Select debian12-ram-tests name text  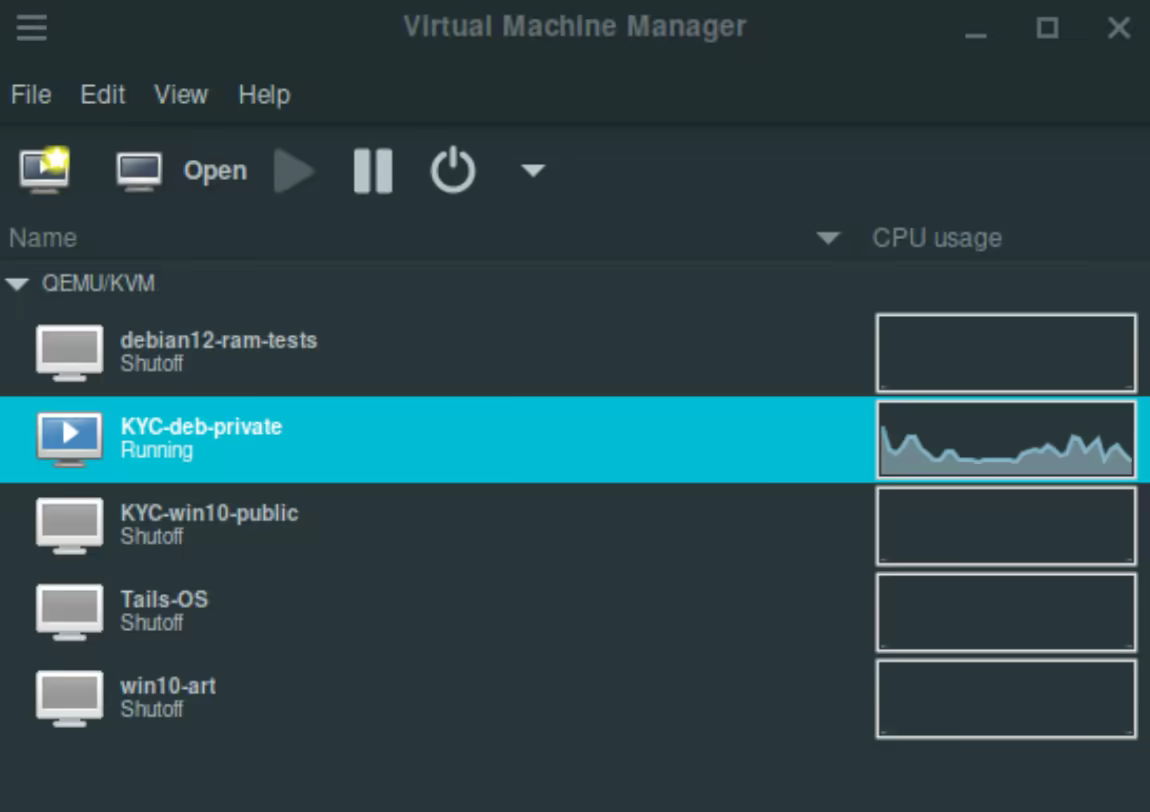pyautogui.click(x=219, y=340)
